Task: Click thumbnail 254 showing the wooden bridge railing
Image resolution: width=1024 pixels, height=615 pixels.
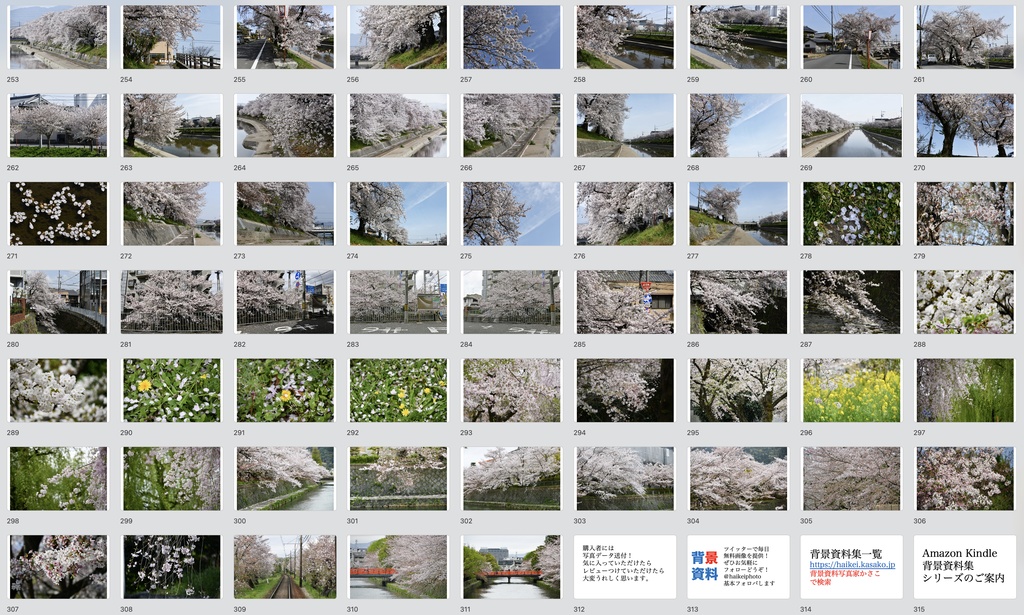Action: tap(172, 35)
